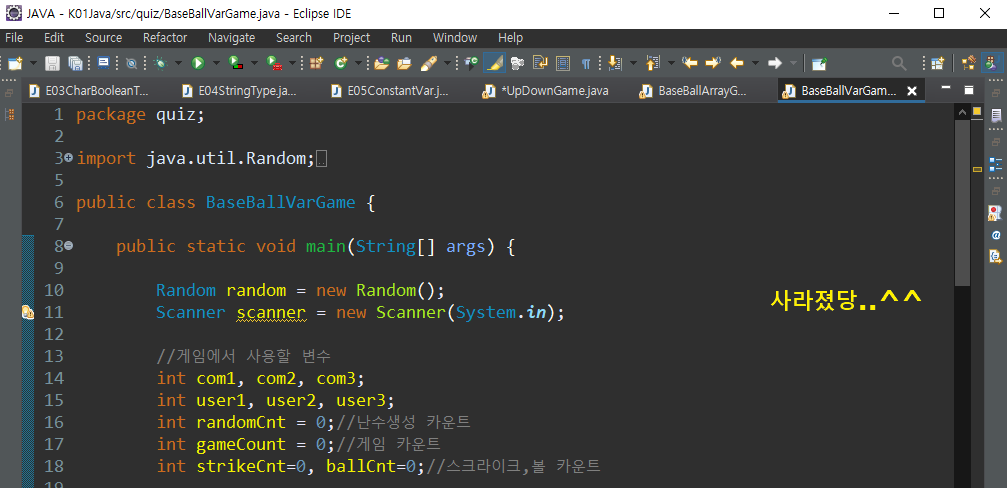Open the Source menu
Viewport: 1007px width, 488px height.
[x=103, y=38]
